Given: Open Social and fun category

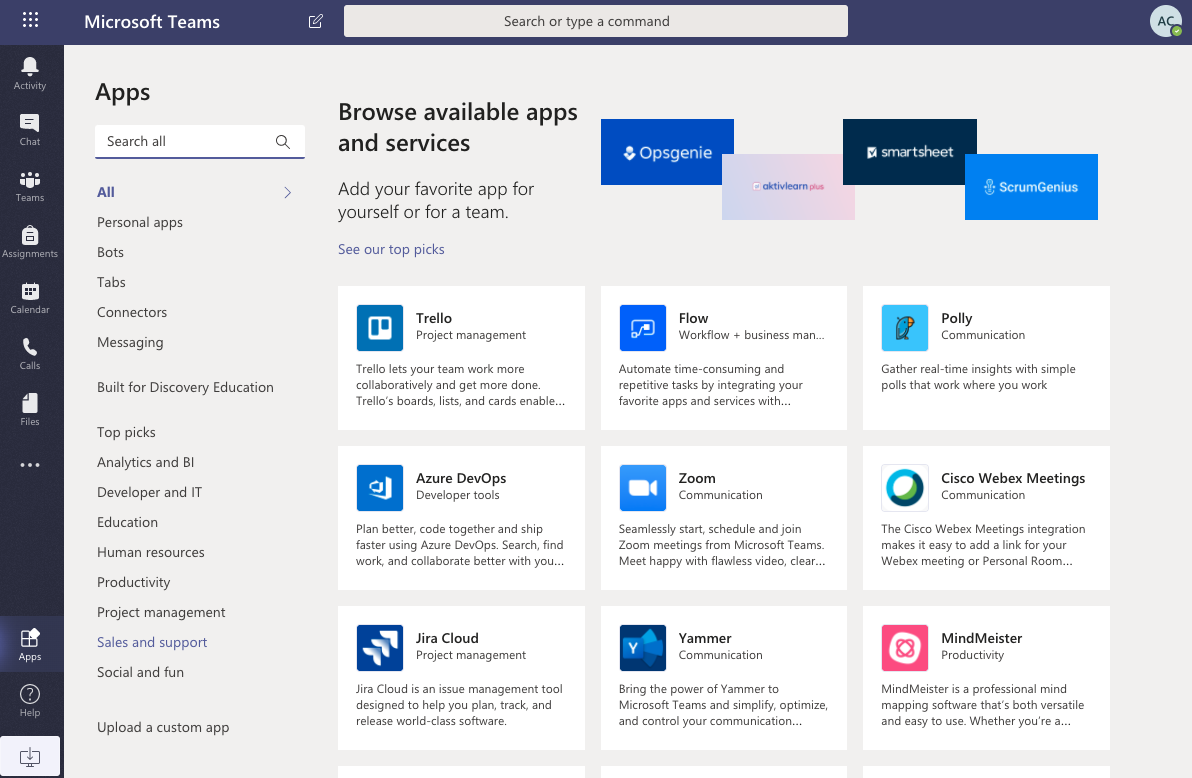Looking at the screenshot, I should pyautogui.click(x=140, y=672).
